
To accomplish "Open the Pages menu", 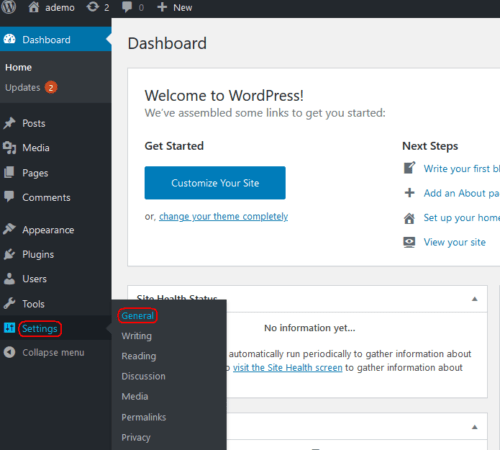I will 35,173.
